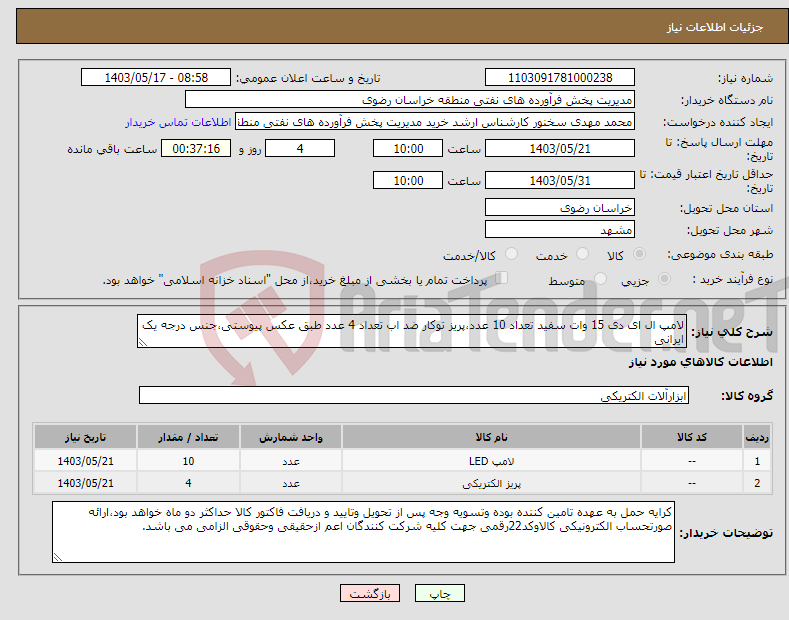Select the کالا/خدمت radio button
Screen dimensions: 789x620
coord(511,254)
